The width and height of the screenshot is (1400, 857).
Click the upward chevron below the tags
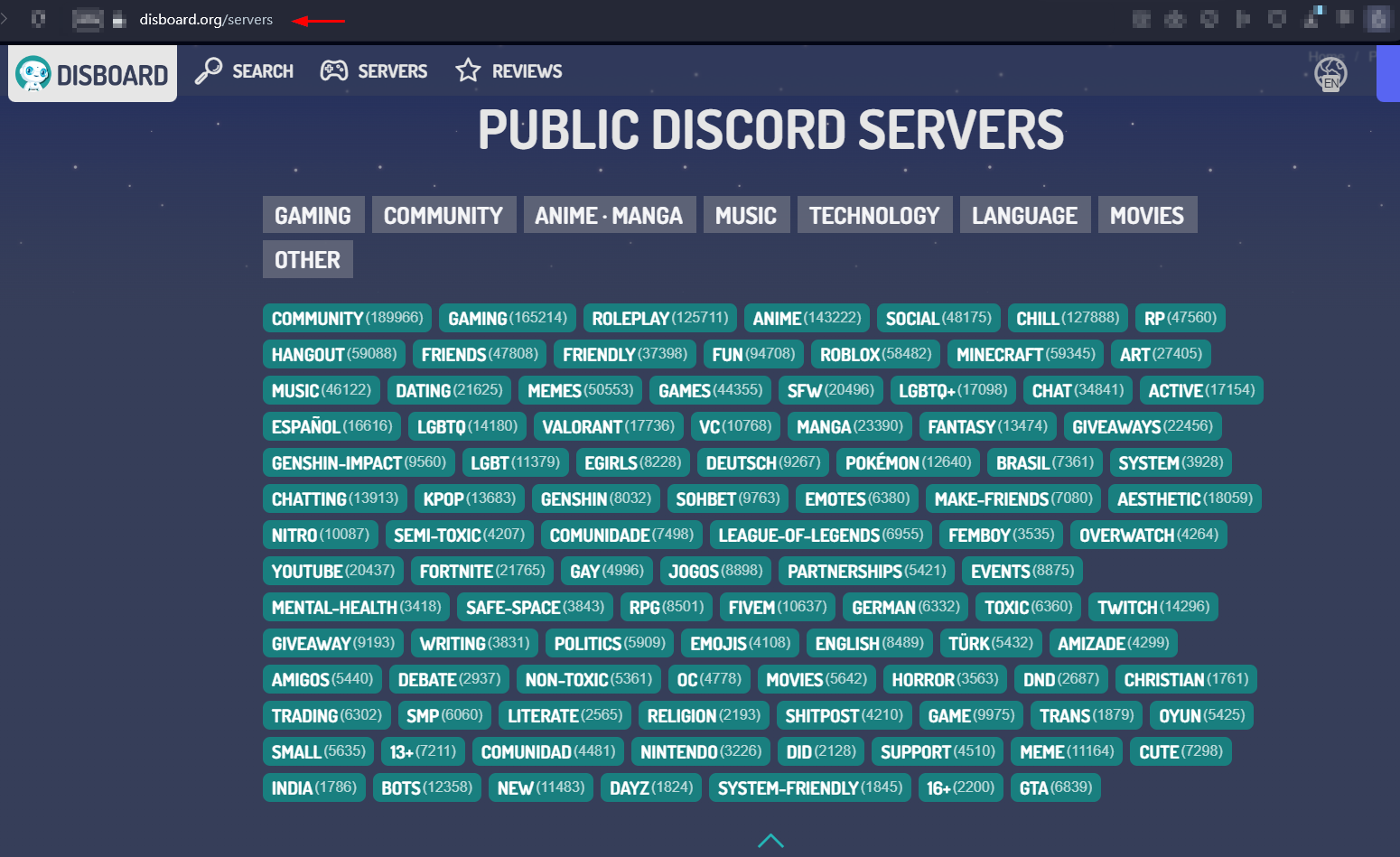point(770,841)
